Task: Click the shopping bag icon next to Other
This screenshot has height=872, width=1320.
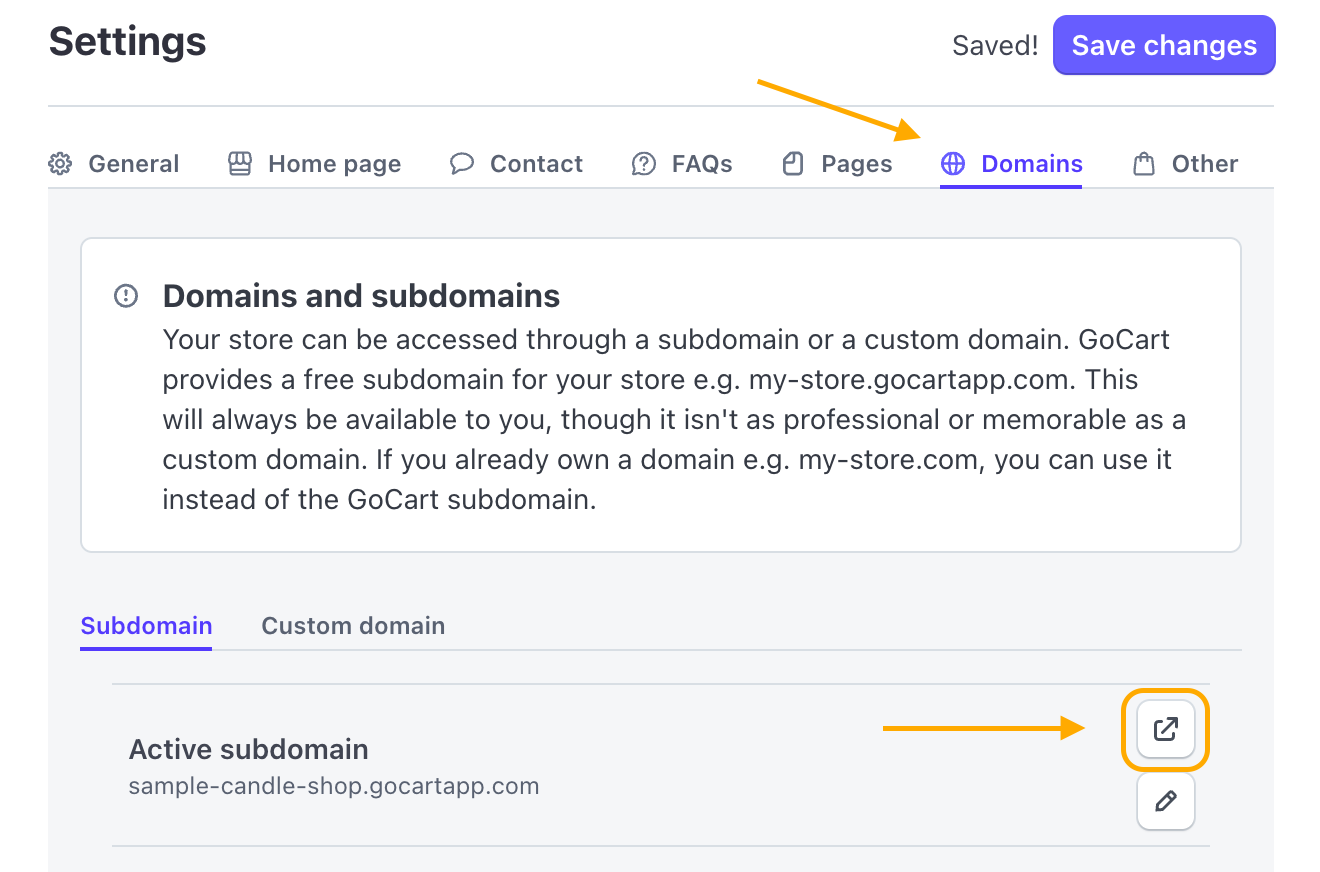Action: click(1142, 163)
